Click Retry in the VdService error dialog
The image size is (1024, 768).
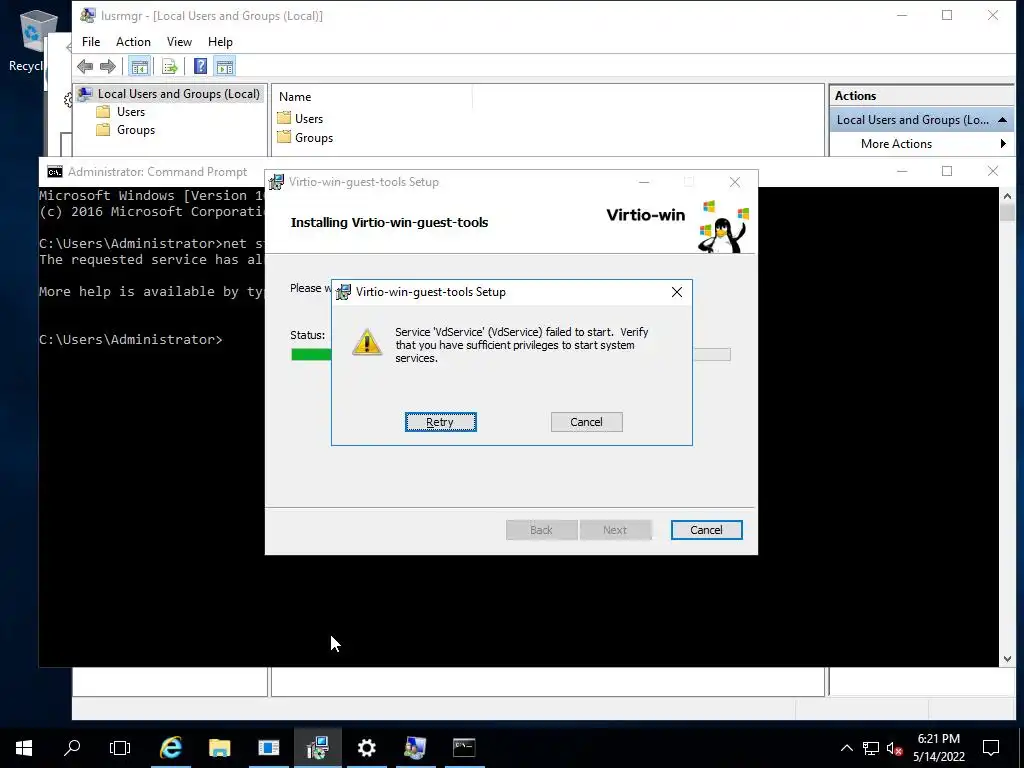441,422
